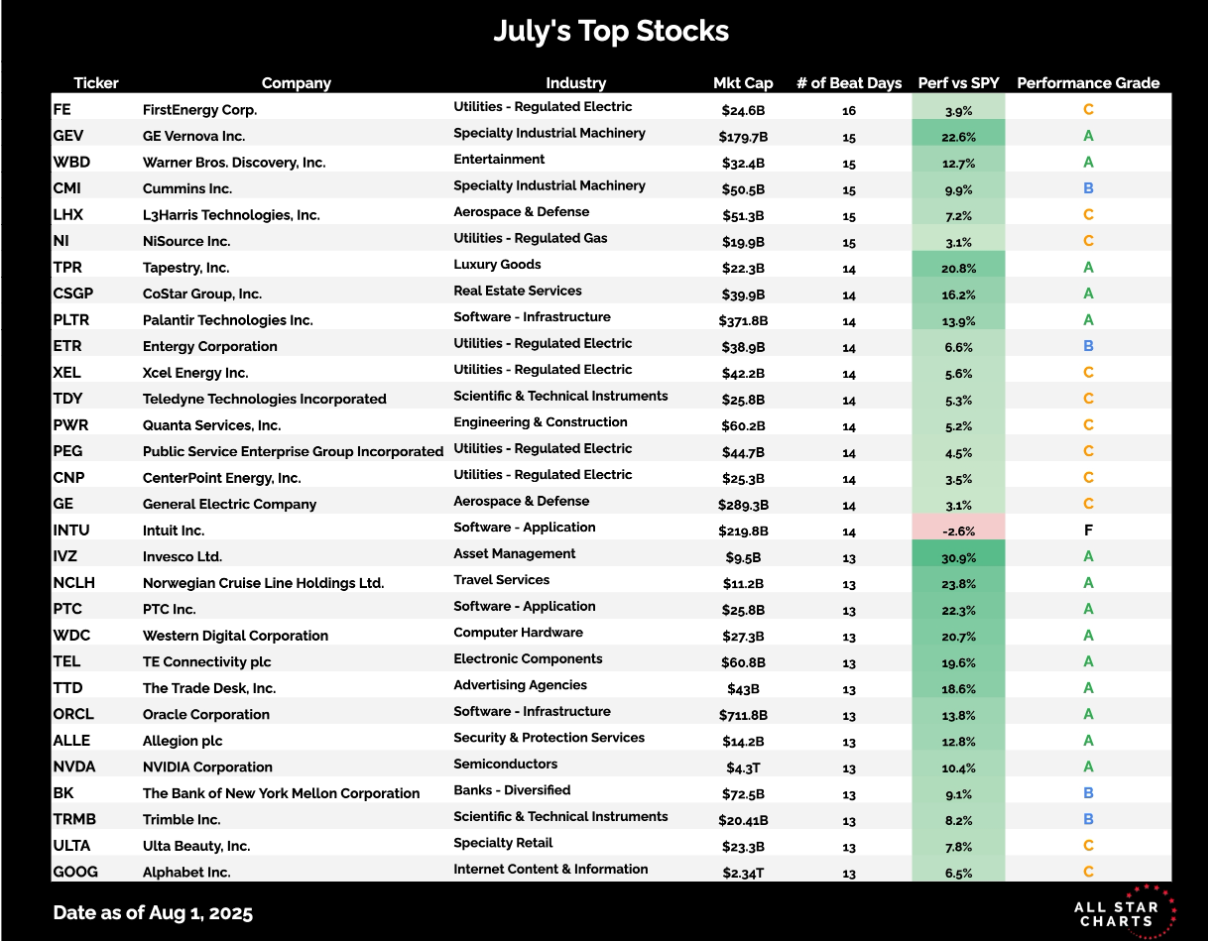The height and width of the screenshot is (941, 1208).
Task: Select the B grade for Cummins Inc.
Action: [x=1089, y=188]
